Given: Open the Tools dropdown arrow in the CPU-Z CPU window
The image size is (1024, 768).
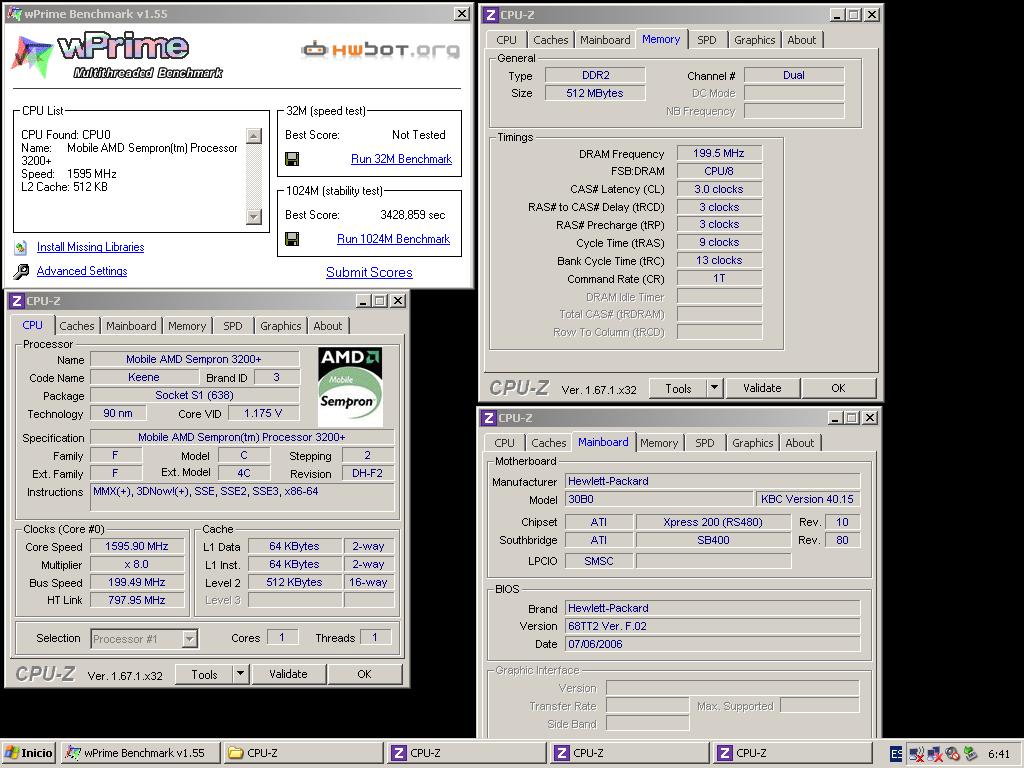Looking at the screenshot, I should (240, 674).
